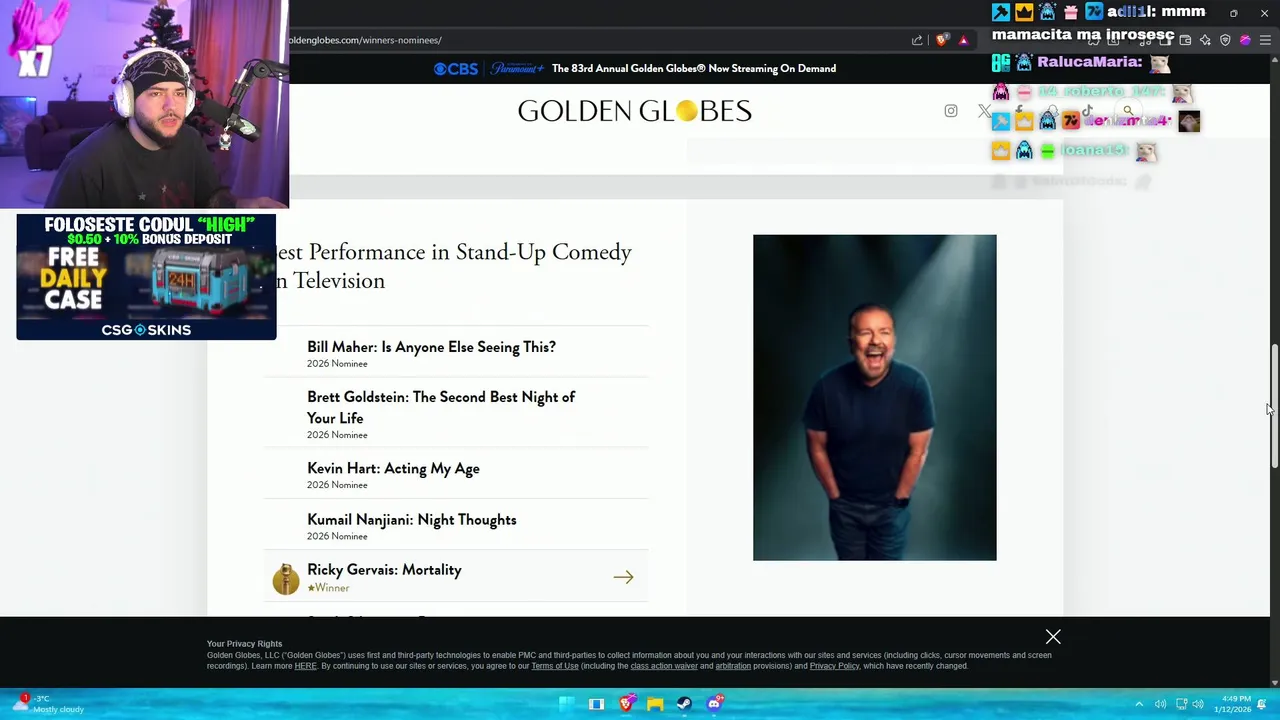Viewport: 1280px width, 720px height.
Task: Open the Brave Shields lion icon
Action: point(941,40)
